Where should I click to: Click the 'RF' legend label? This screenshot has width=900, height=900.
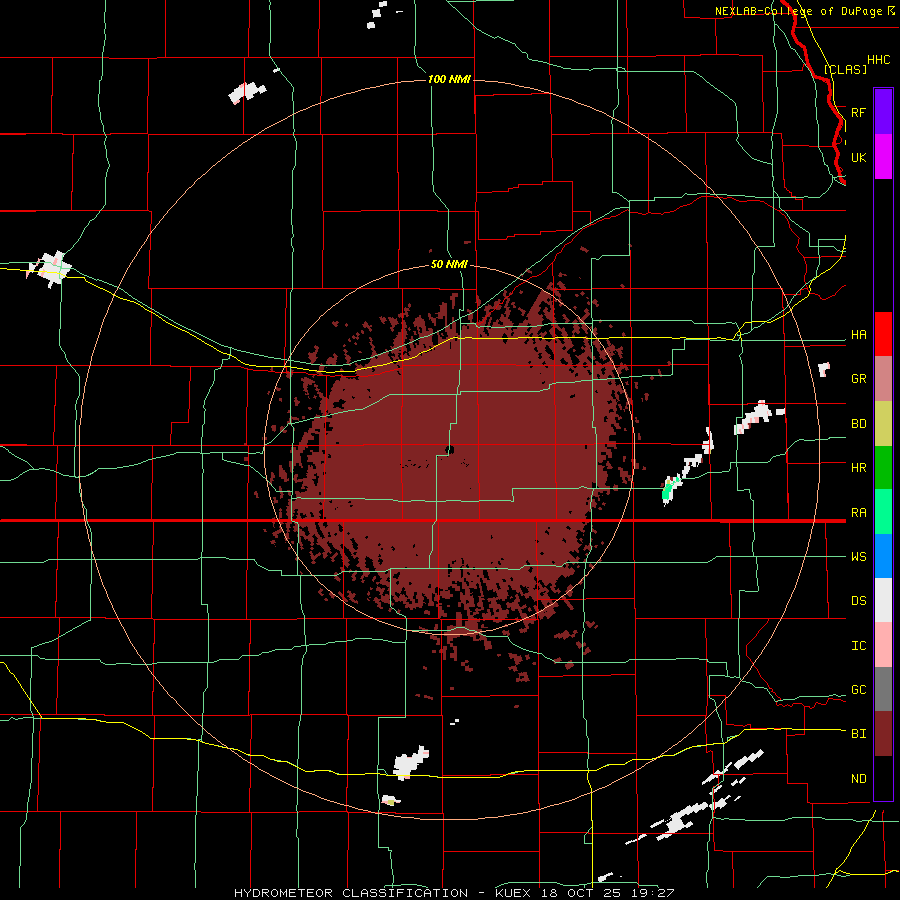point(858,112)
